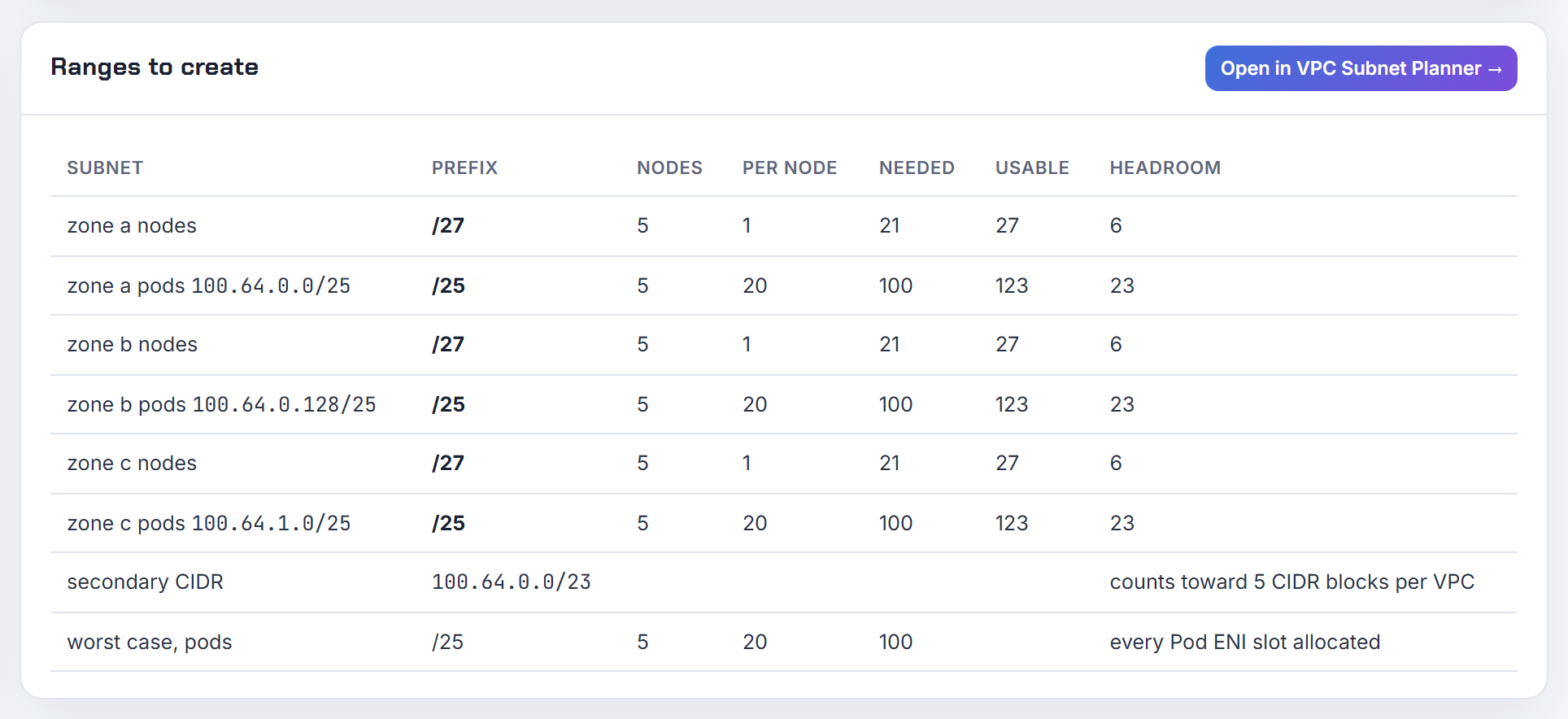The width and height of the screenshot is (1568, 719).
Task: Click usable value 27 for zone c nodes
Action: click(1007, 463)
